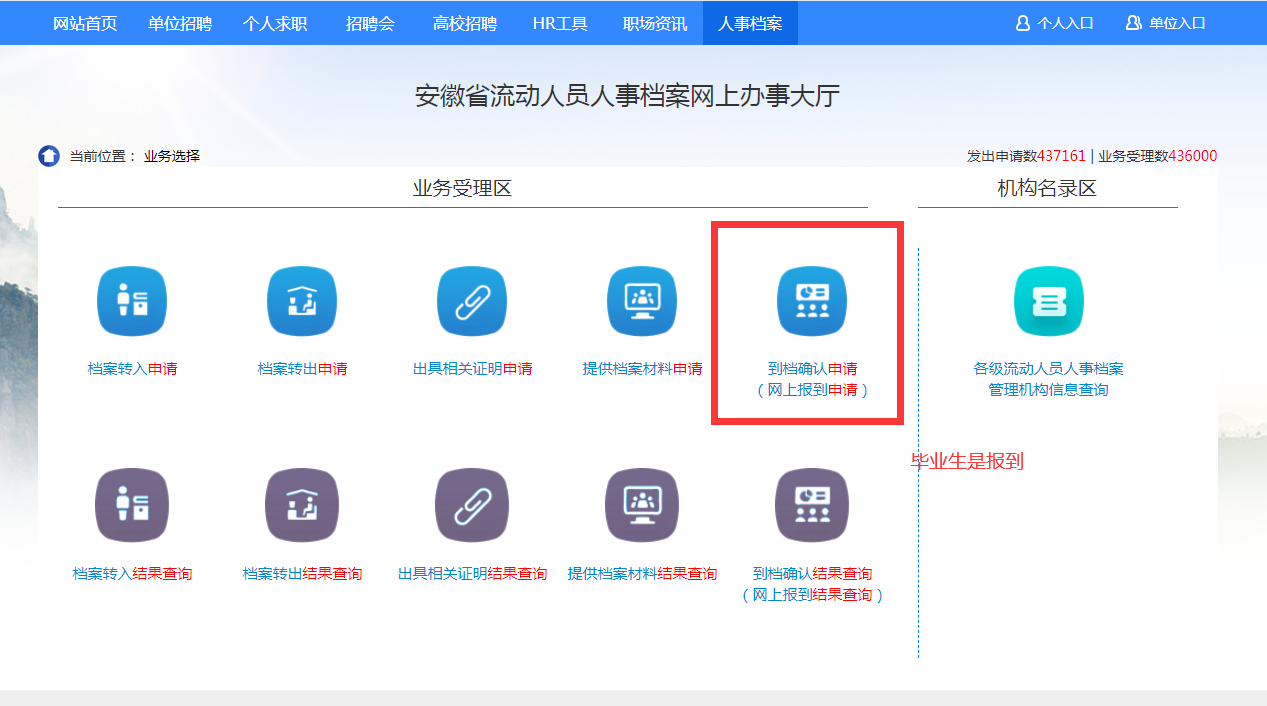
Task: Open the purple 档案转入结果查询 icon
Action: point(132,505)
